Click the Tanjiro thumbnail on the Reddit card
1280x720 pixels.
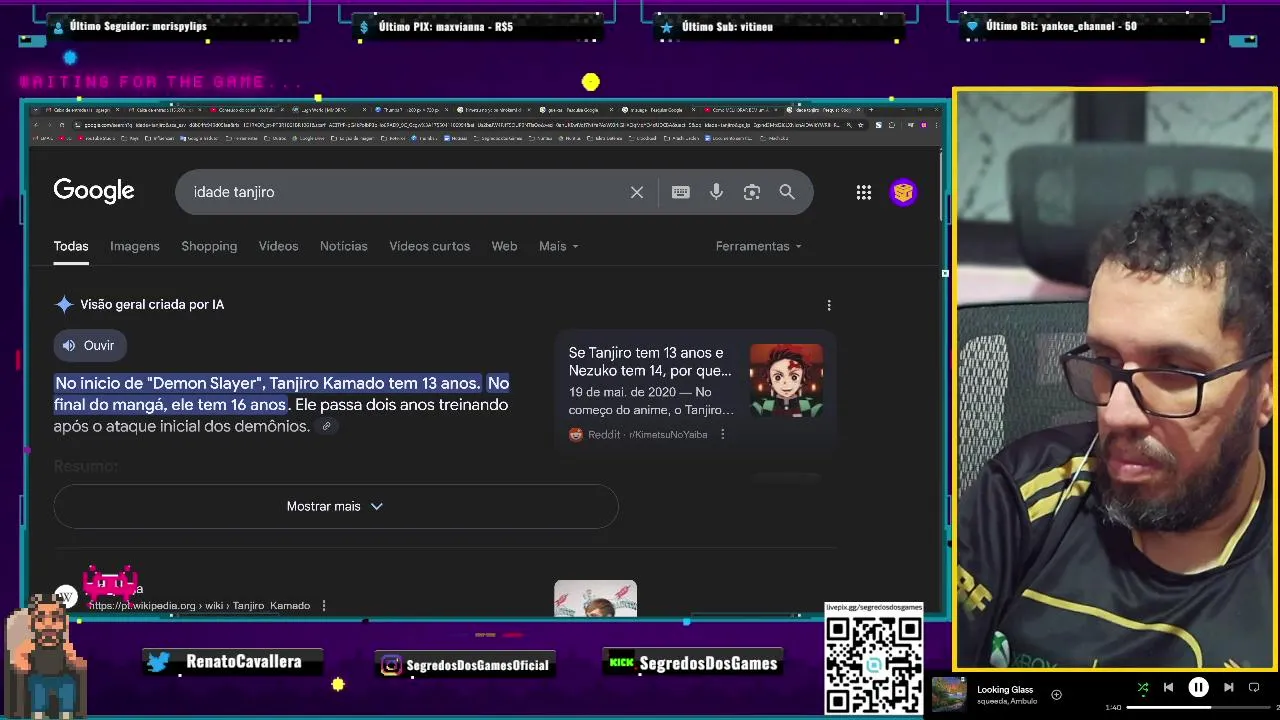tap(786, 380)
